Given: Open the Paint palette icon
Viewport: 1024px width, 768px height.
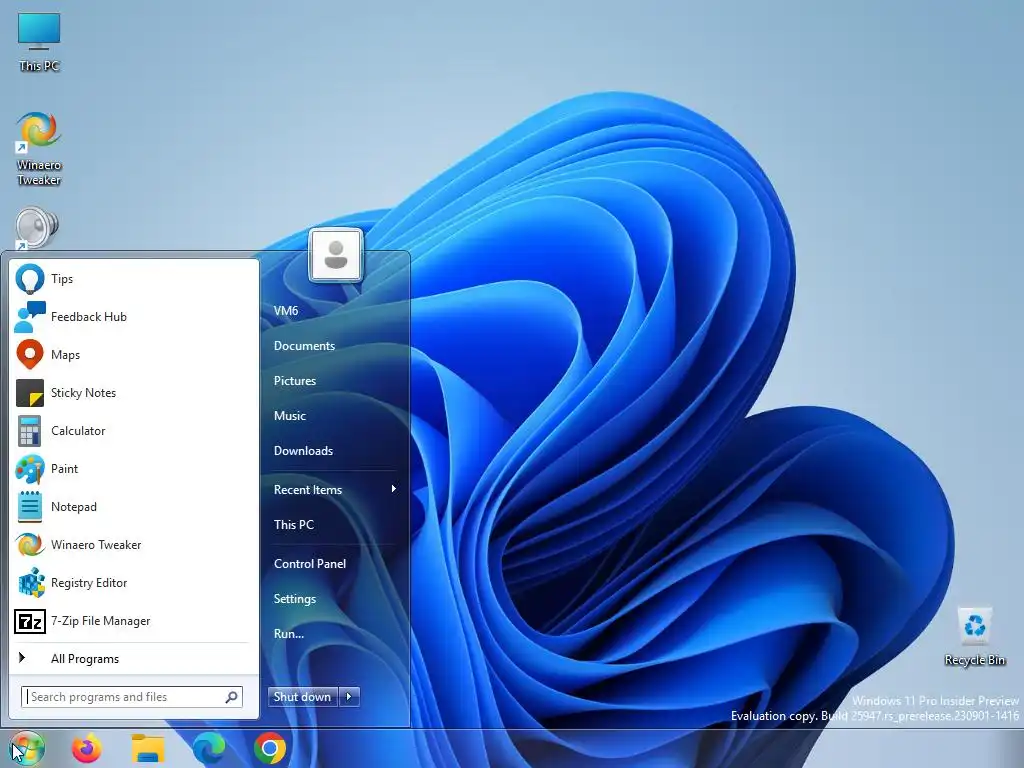Looking at the screenshot, I should tap(30, 469).
